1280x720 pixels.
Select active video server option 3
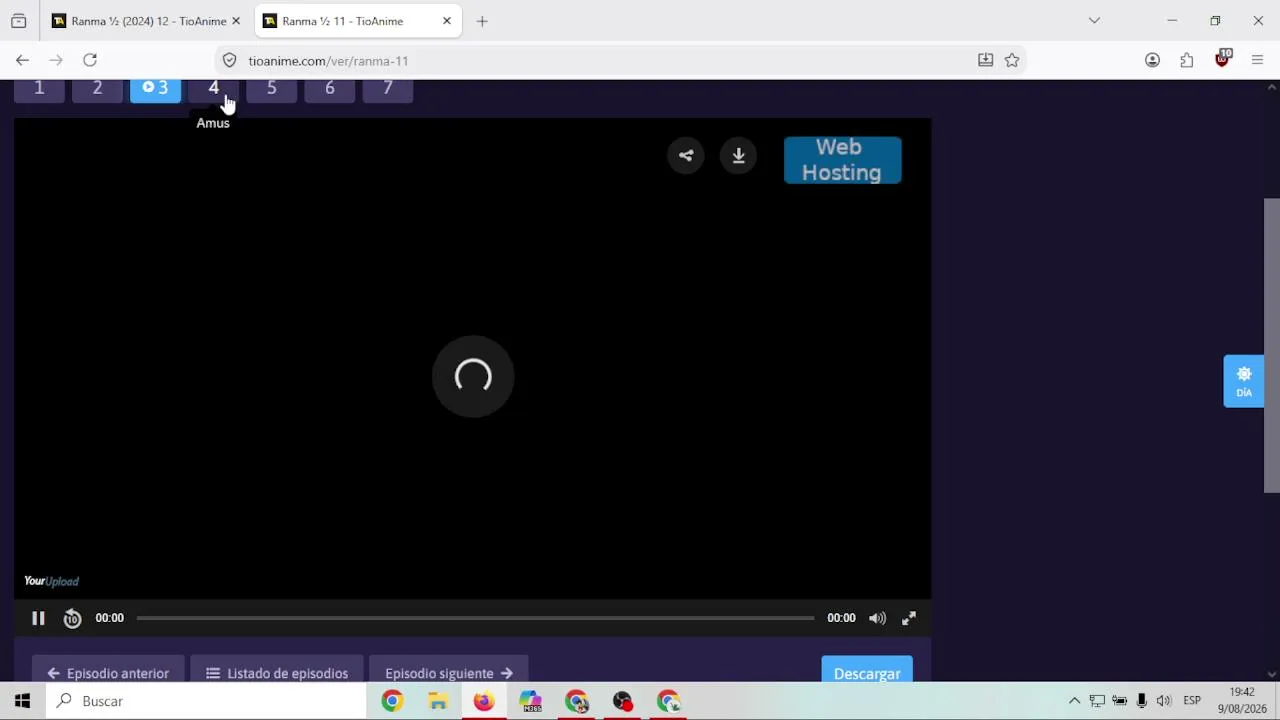pos(155,90)
